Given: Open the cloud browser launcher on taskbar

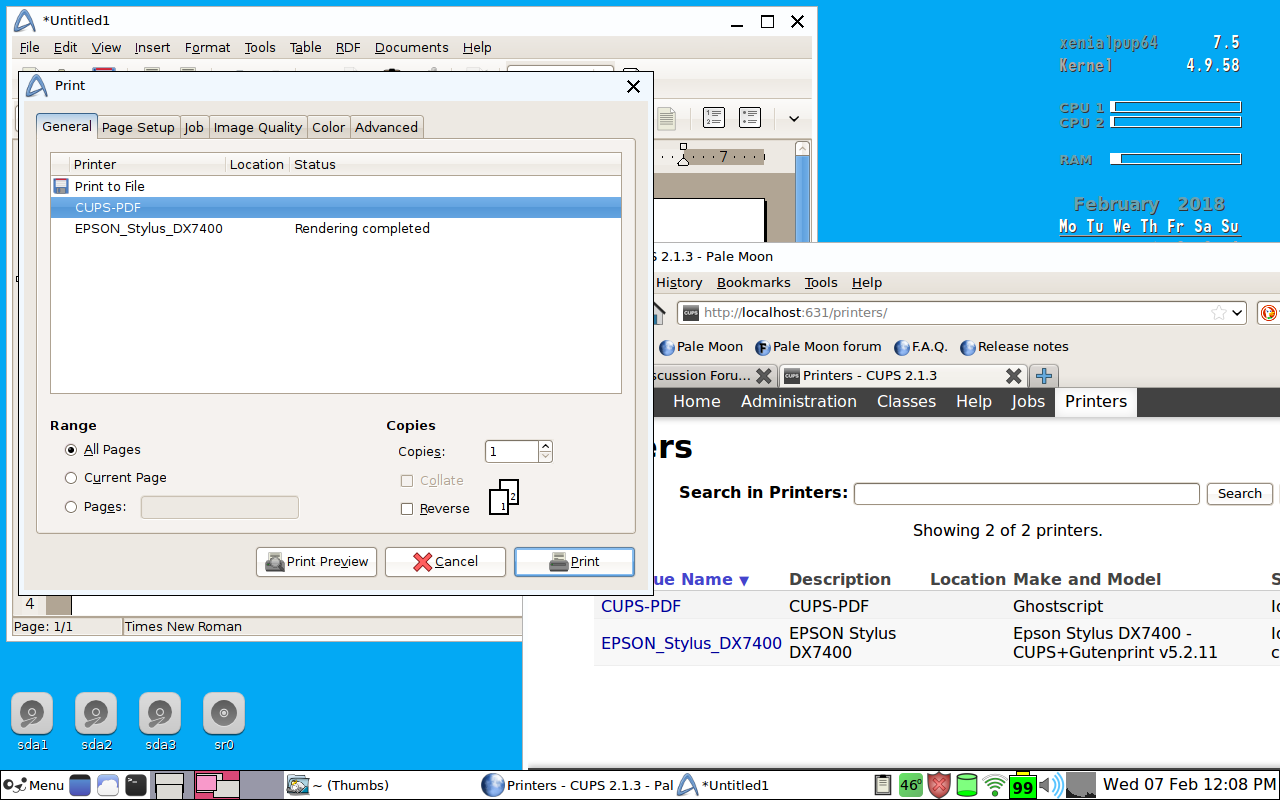Looking at the screenshot, I should click(x=108, y=785).
